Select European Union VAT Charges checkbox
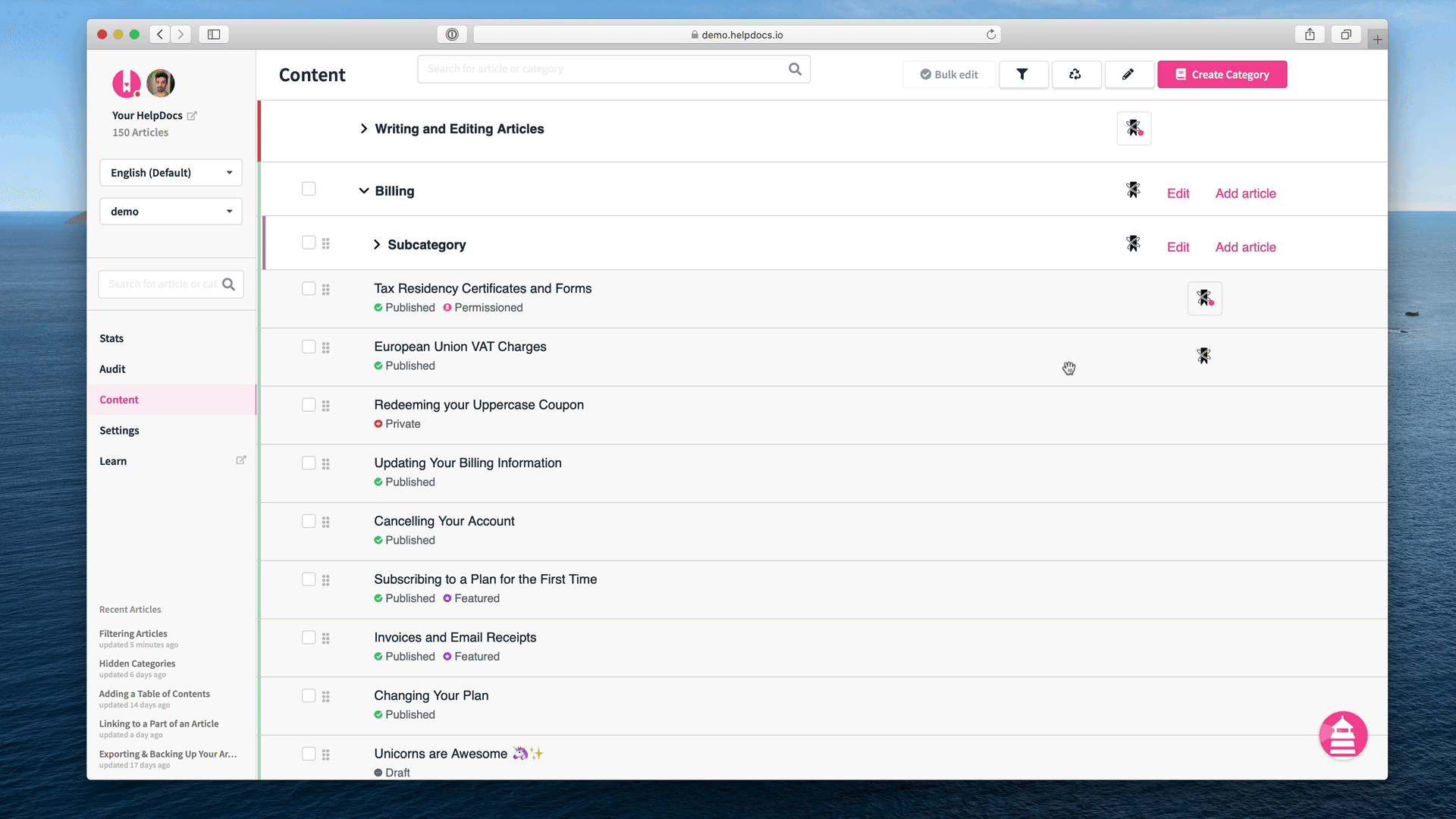Screen dimensions: 1456x819 coord(309,347)
